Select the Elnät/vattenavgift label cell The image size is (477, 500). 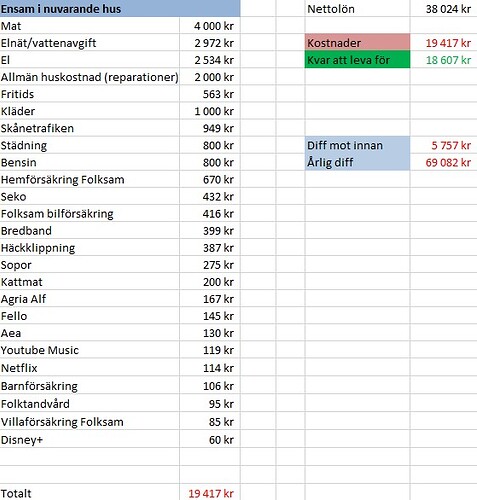(x=90, y=43)
